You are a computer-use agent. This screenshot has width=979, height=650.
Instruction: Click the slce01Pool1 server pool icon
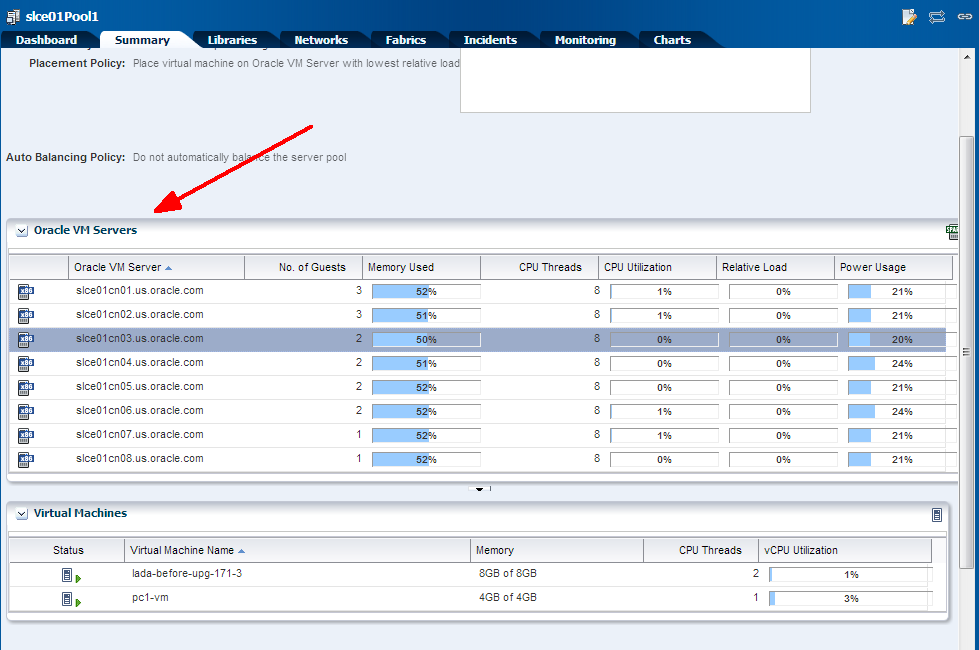point(12,16)
